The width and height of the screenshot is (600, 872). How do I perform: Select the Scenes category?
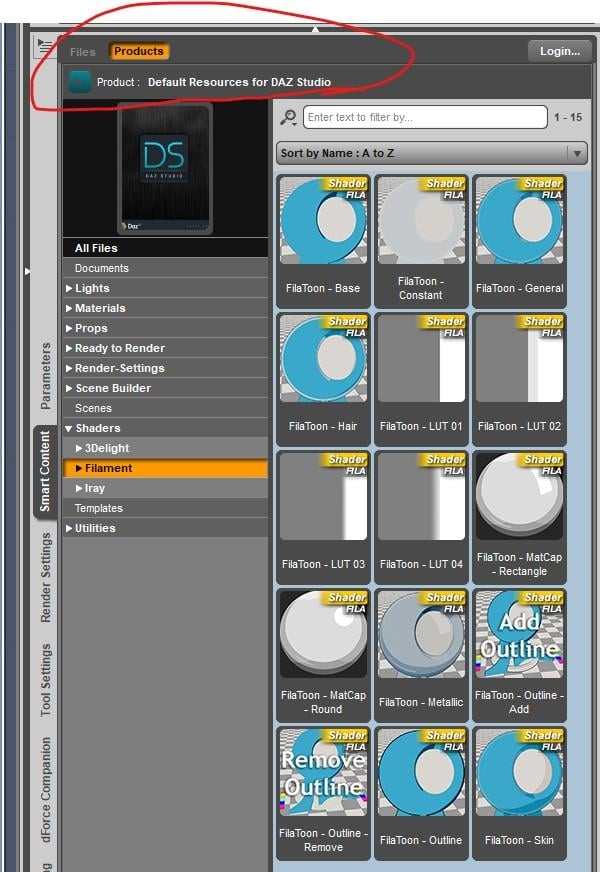166,408
